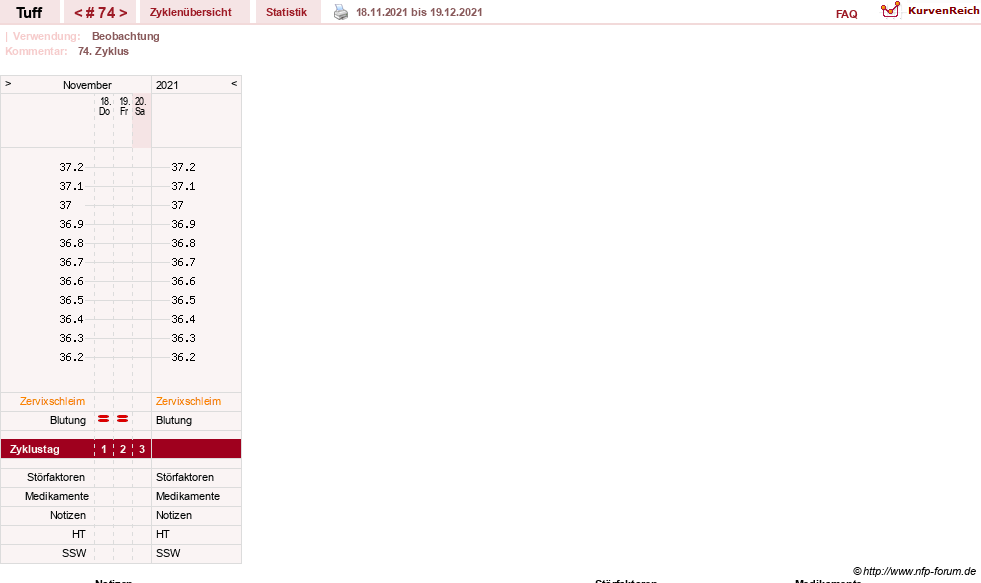Image resolution: width=981 pixels, height=583 pixels.
Task: Open the # 74 cycle tab
Action: point(100,12)
